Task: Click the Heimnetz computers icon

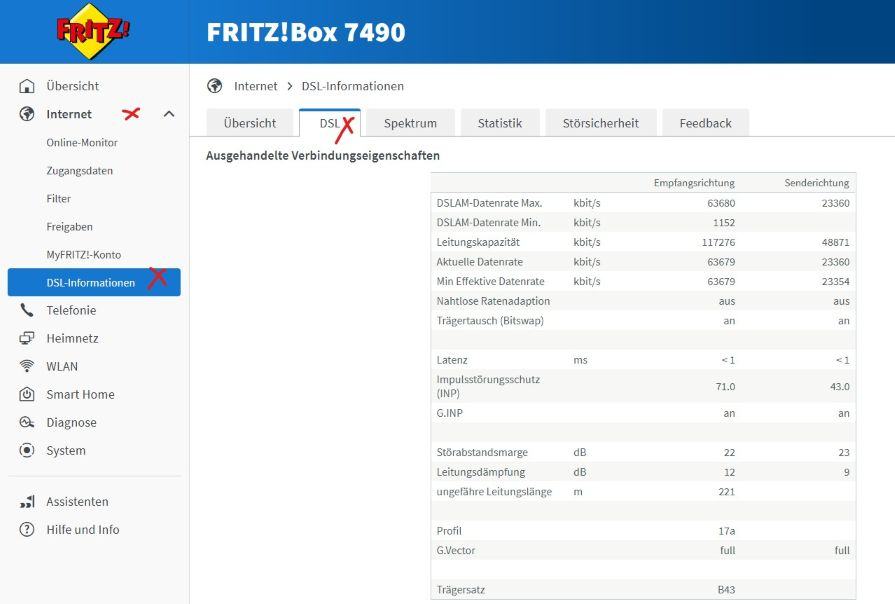Action: (27, 338)
